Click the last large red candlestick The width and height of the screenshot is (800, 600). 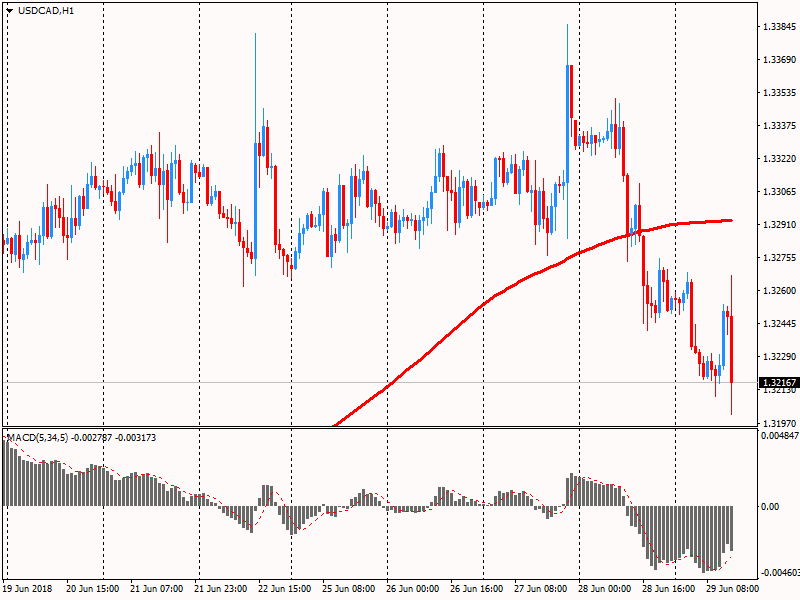[x=732, y=349]
